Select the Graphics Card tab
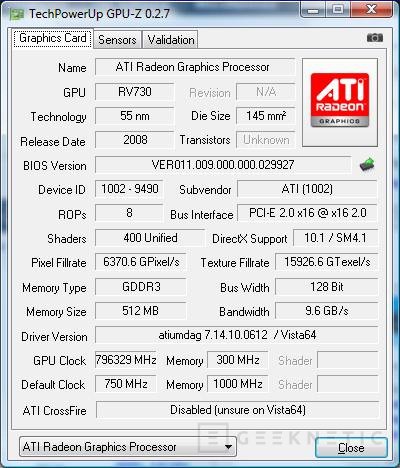This screenshot has width=400, height=468. click(53, 38)
